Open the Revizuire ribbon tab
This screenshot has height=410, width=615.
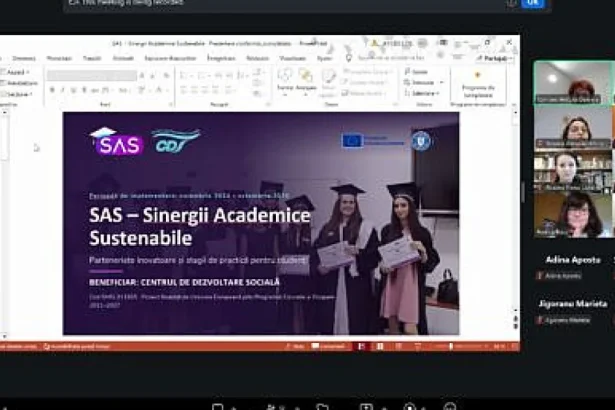coord(258,58)
